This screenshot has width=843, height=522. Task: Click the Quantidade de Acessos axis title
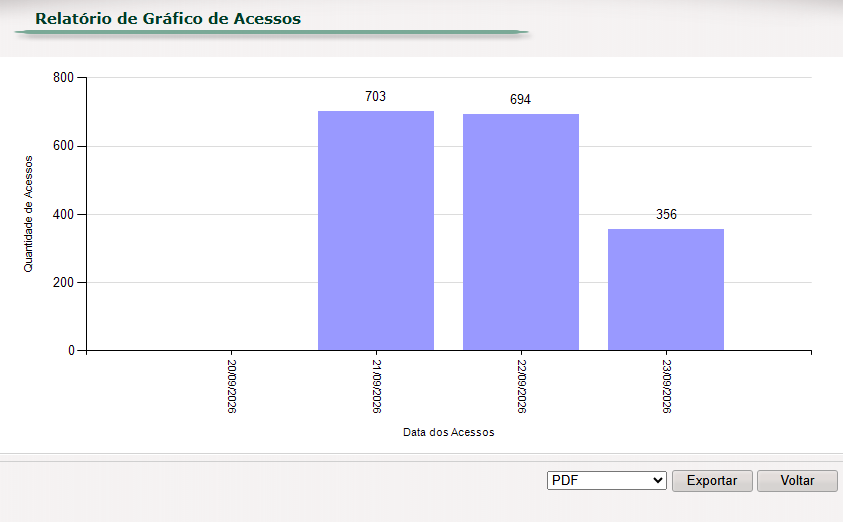[x=28, y=214]
